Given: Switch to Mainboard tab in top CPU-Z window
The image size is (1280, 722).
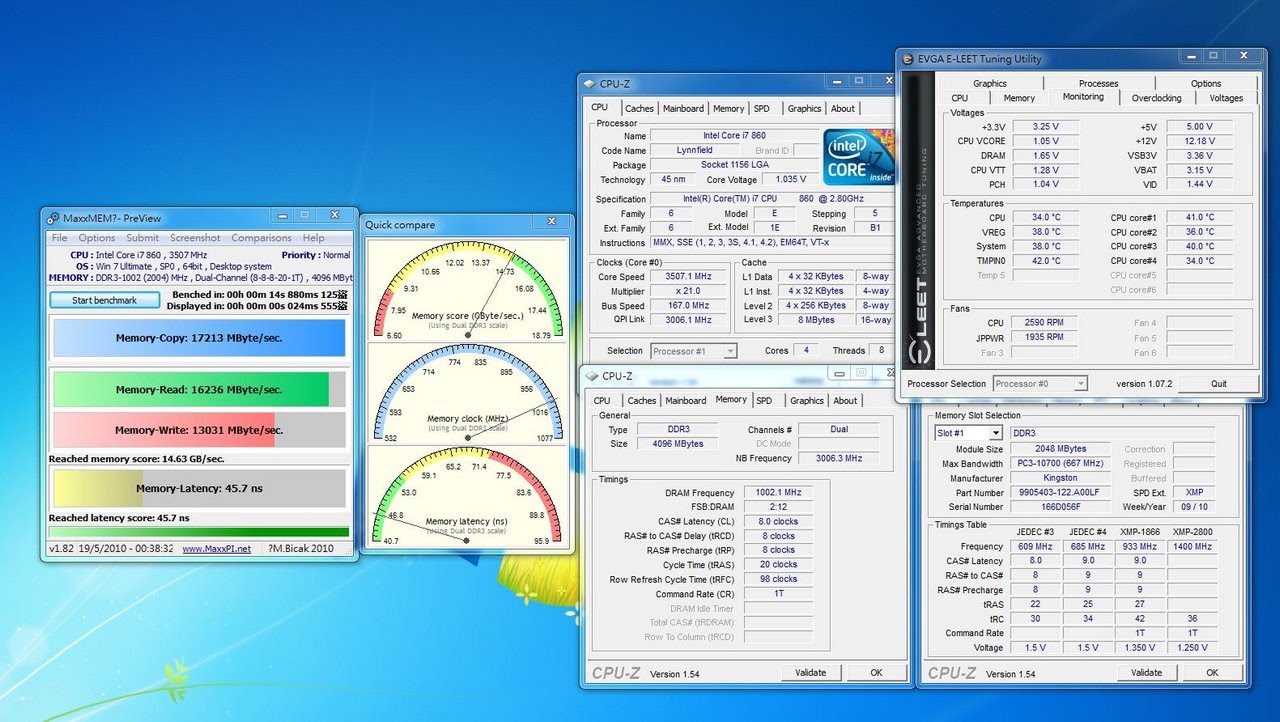Looking at the screenshot, I should coord(683,109).
